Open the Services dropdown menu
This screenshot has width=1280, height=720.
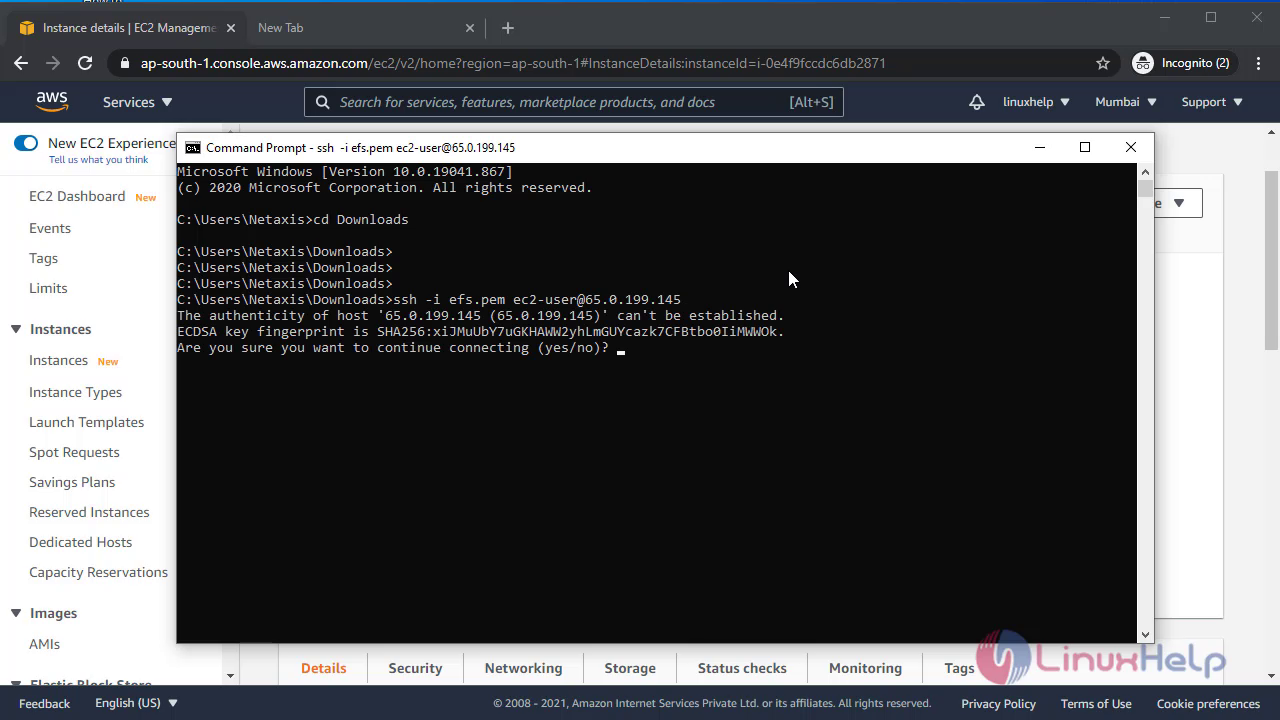(x=138, y=102)
